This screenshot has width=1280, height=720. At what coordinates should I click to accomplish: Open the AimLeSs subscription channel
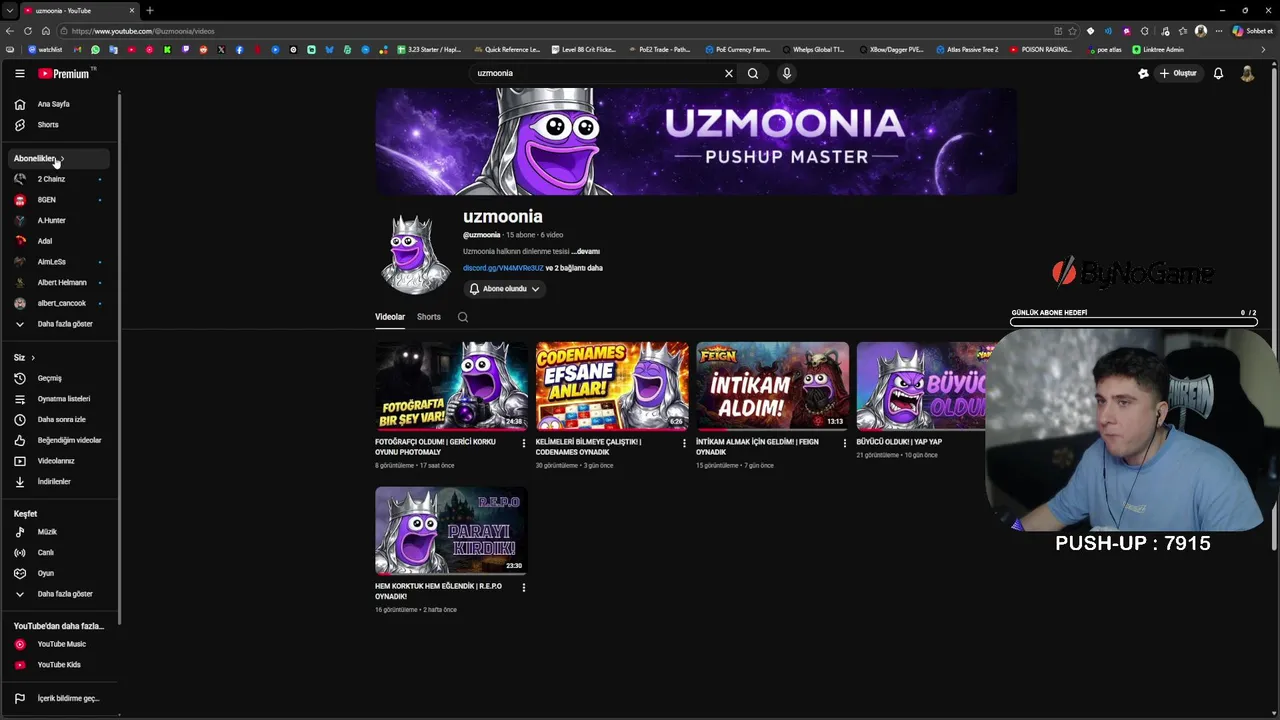60,262
